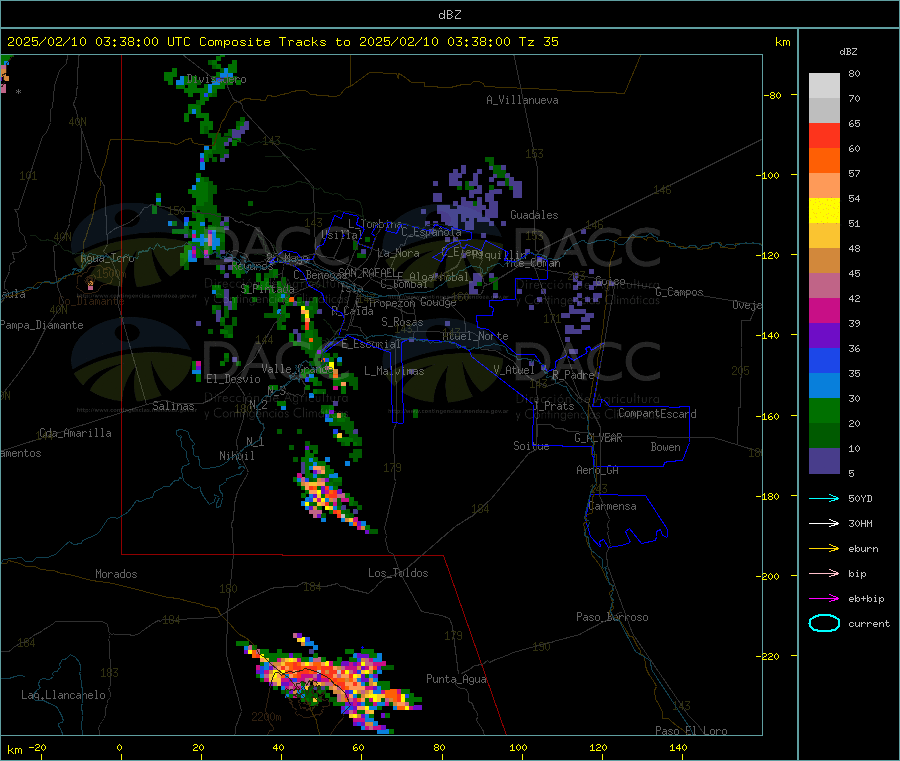Click the Pampa_Diamante map label
900x761 pixels.
(42, 325)
